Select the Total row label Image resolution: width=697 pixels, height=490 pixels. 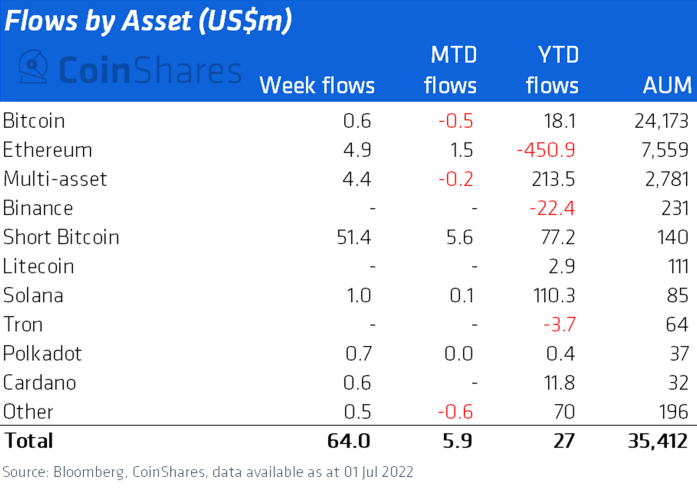[x=28, y=440]
